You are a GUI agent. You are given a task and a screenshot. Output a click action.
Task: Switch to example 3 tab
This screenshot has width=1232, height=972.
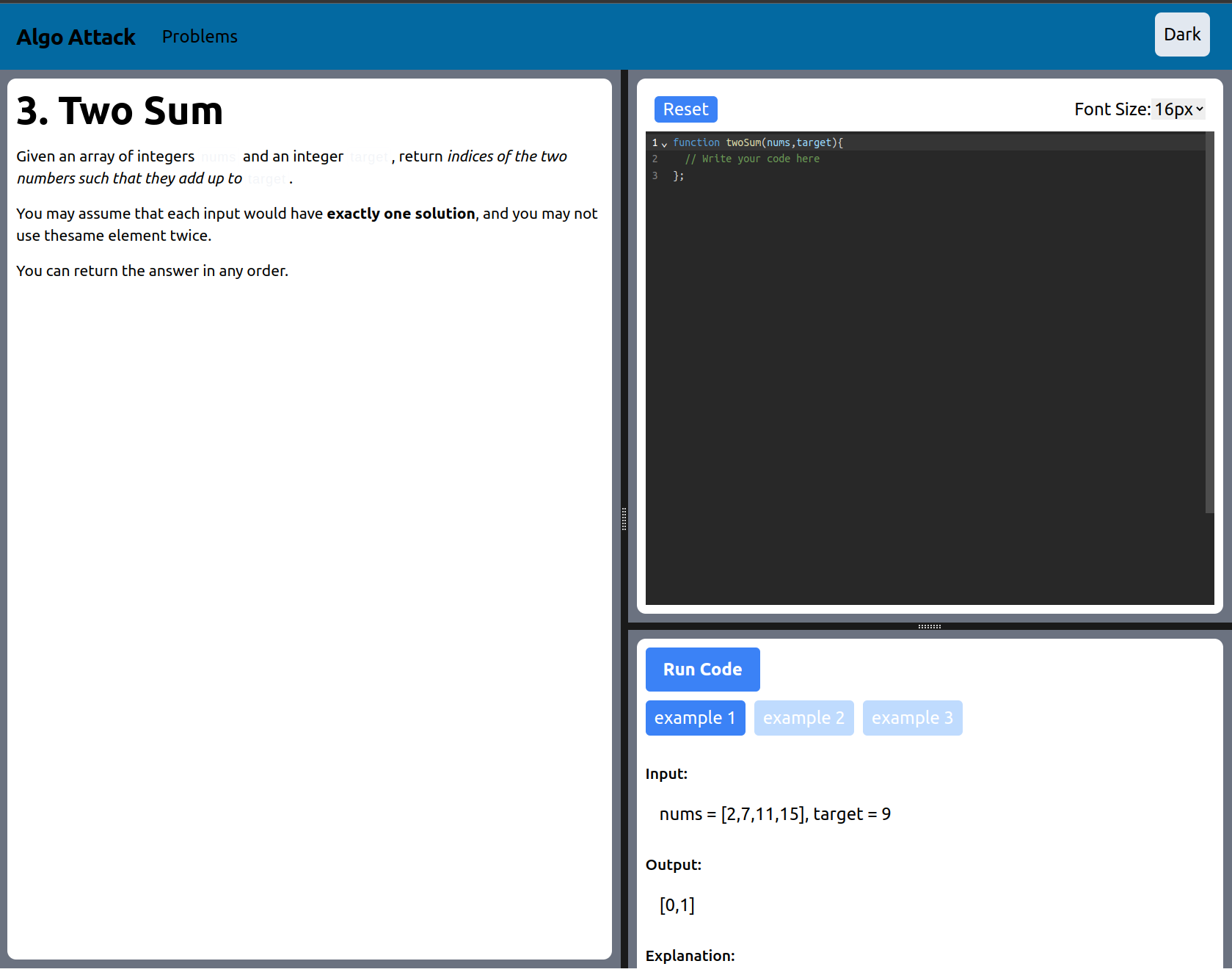[x=912, y=718]
